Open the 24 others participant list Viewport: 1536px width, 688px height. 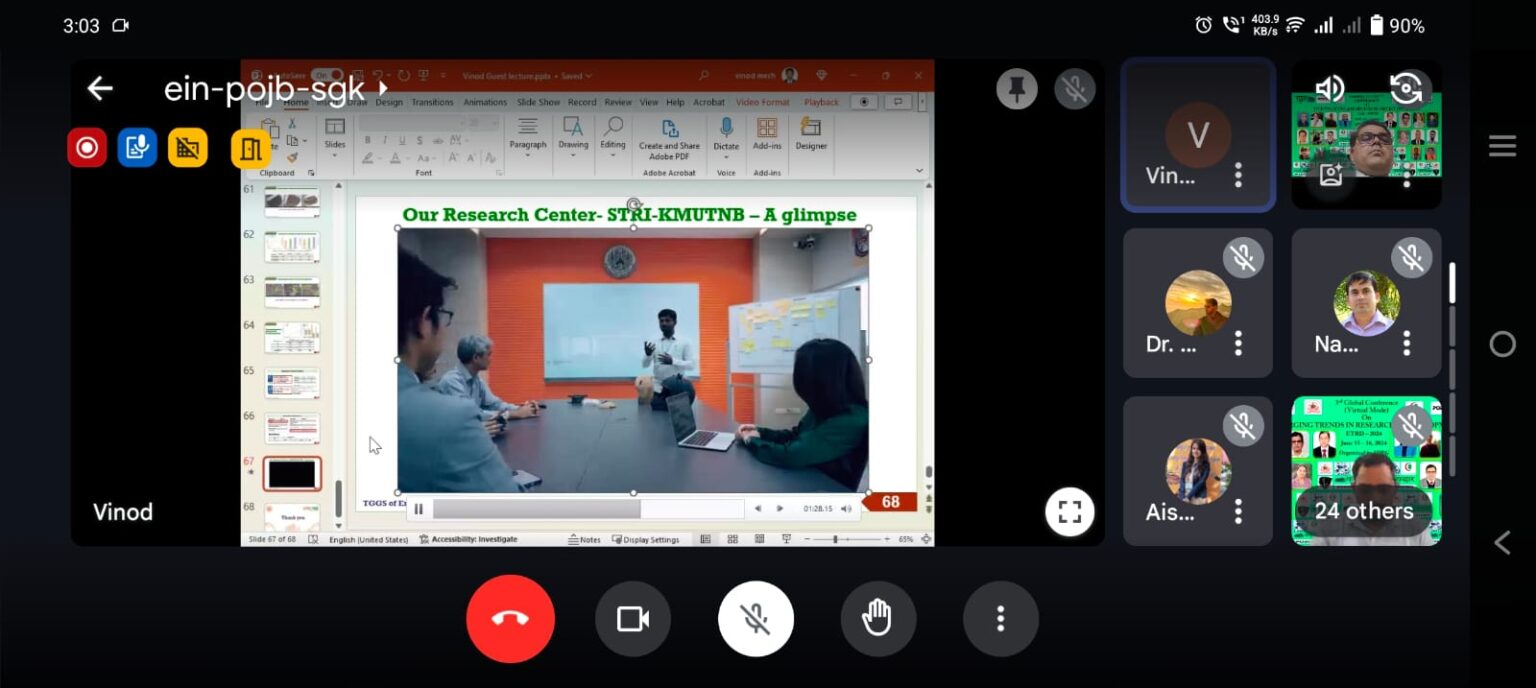1365,511
